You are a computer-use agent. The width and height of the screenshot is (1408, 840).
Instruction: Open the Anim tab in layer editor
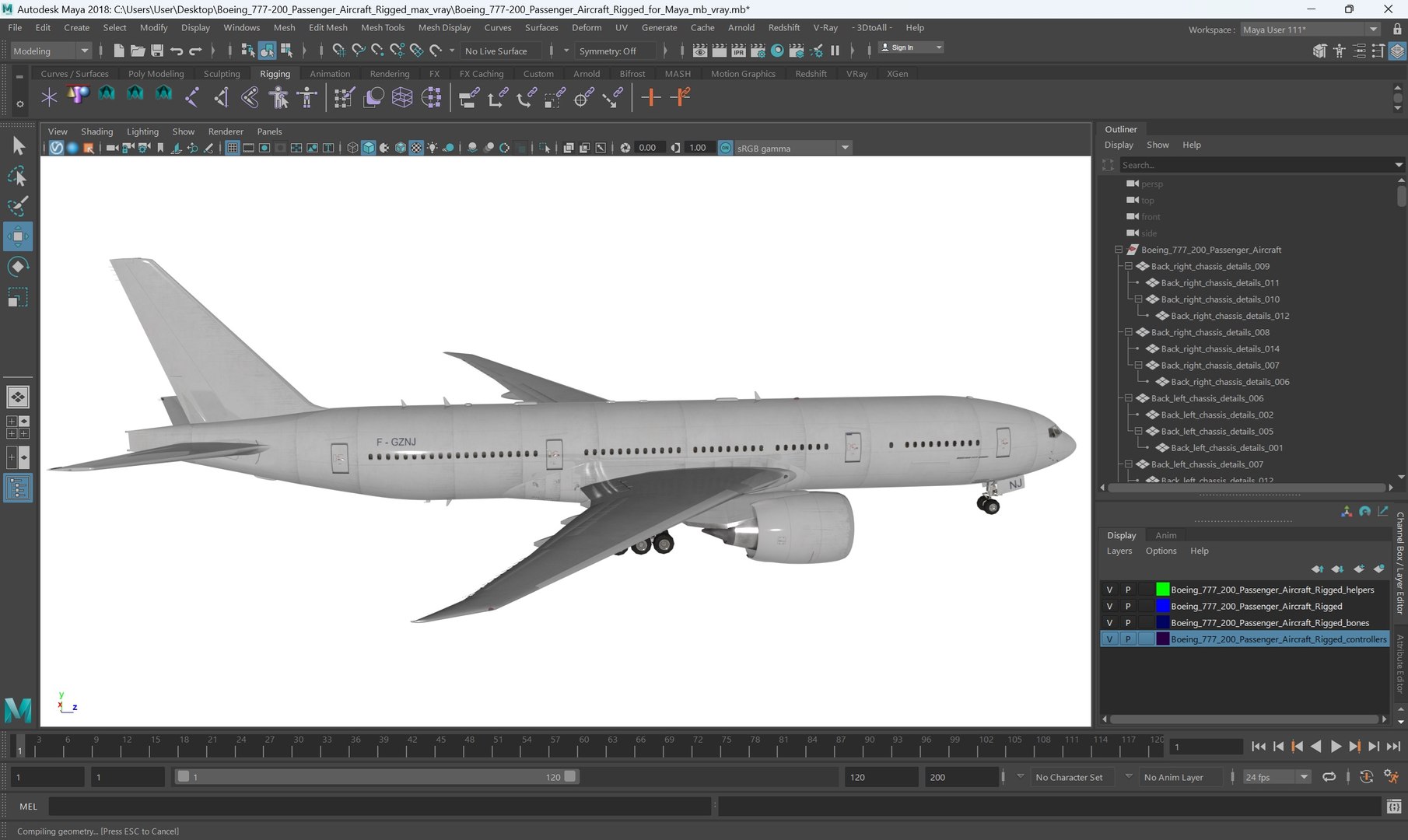tap(1165, 535)
